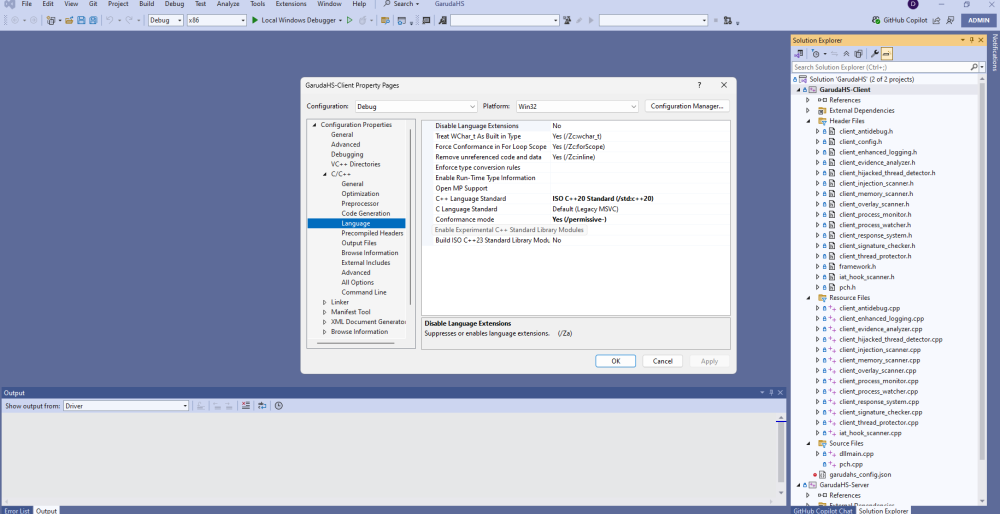
Task: Click the Solution Explorer search magnifier icon
Action: click(x=974, y=67)
